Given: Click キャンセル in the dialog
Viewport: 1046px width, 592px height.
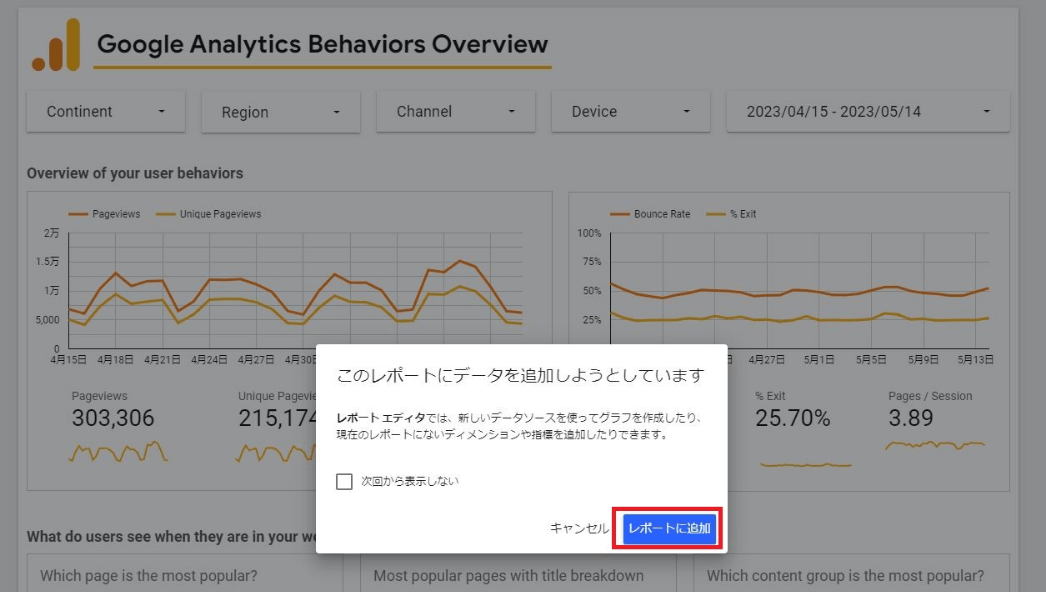Looking at the screenshot, I should coord(578,528).
